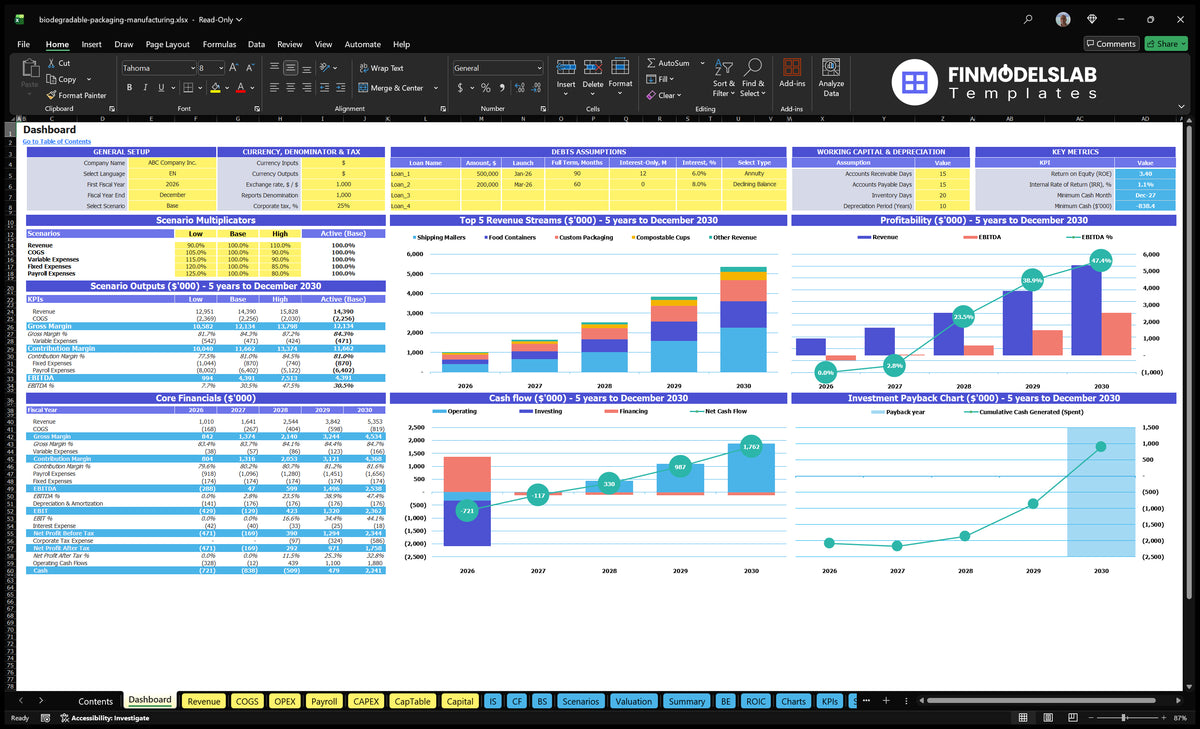
Task: Decrease font size with smaller A
Action: tap(250, 68)
